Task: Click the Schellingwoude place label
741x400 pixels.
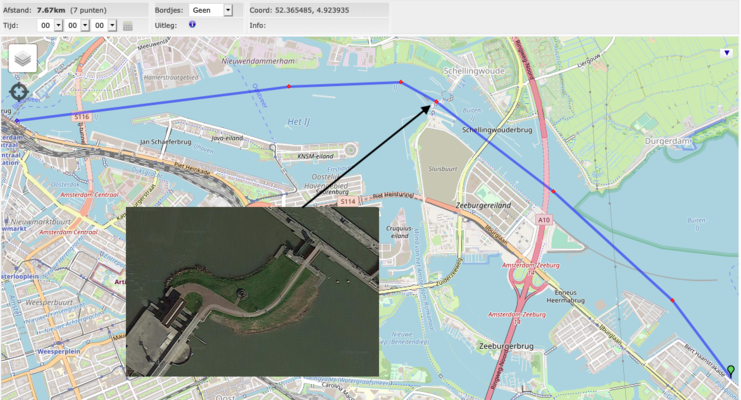Action: click(474, 71)
